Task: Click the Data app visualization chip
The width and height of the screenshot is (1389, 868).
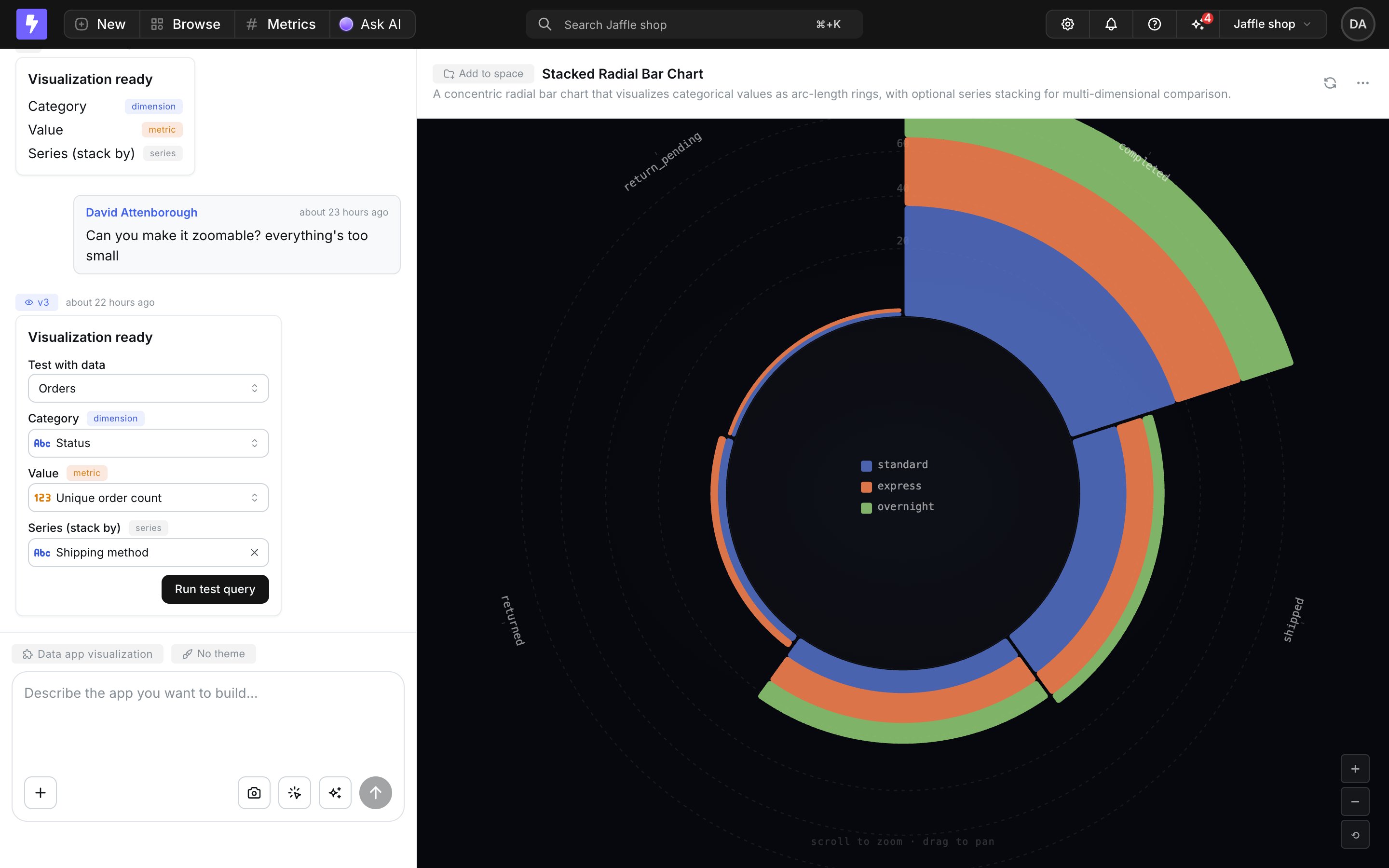Action: (88, 654)
